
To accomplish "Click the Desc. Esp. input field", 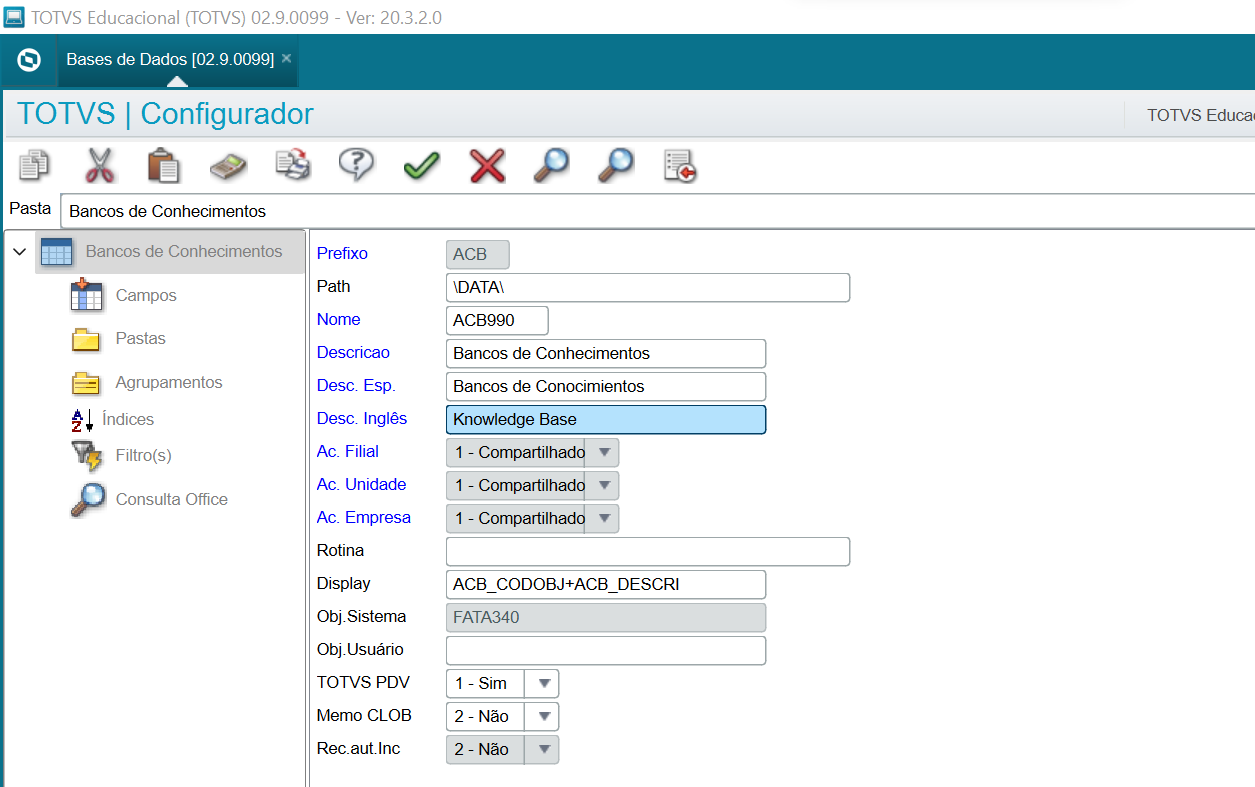I will pyautogui.click(x=605, y=386).
